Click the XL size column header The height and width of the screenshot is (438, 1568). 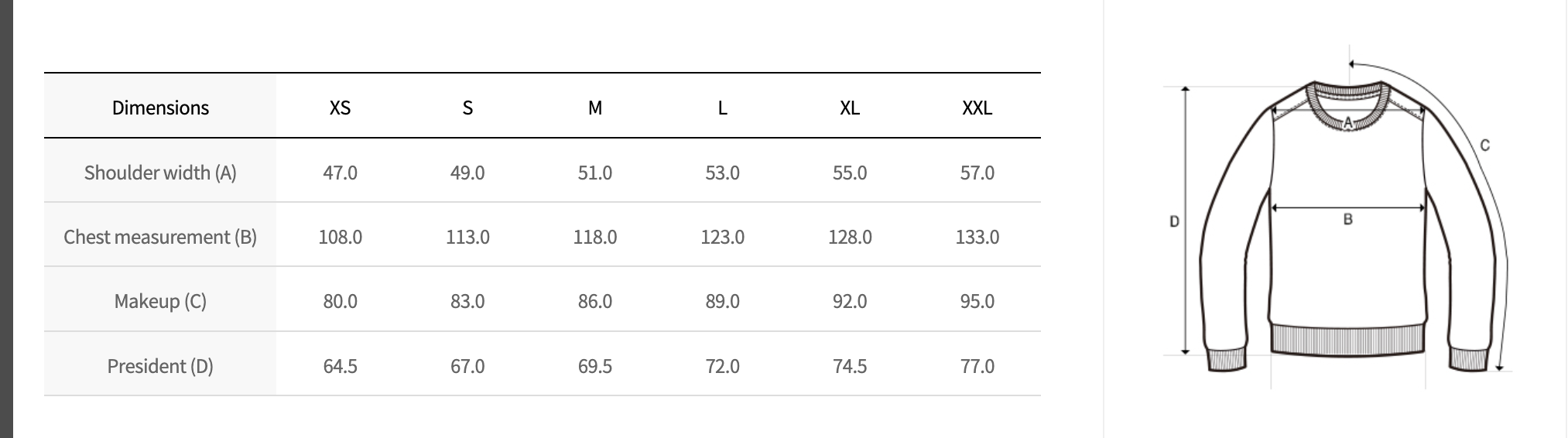tap(849, 108)
